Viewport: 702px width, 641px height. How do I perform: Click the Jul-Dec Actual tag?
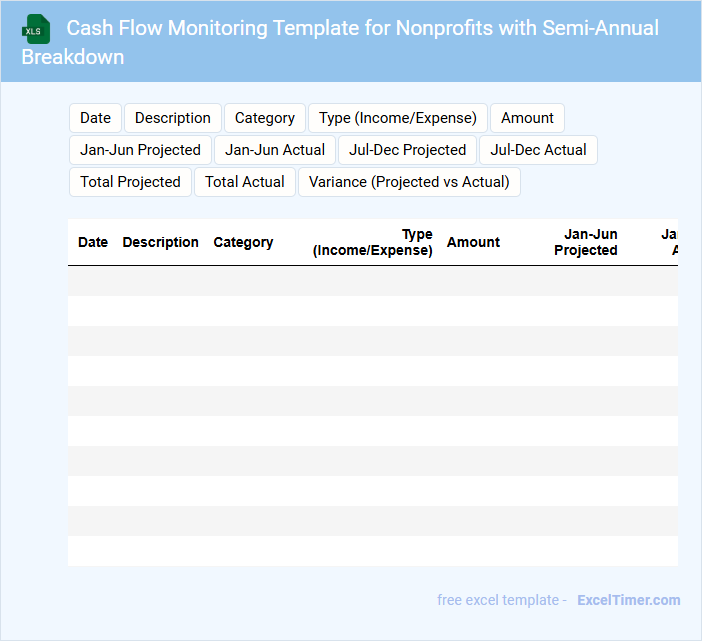coord(538,150)
